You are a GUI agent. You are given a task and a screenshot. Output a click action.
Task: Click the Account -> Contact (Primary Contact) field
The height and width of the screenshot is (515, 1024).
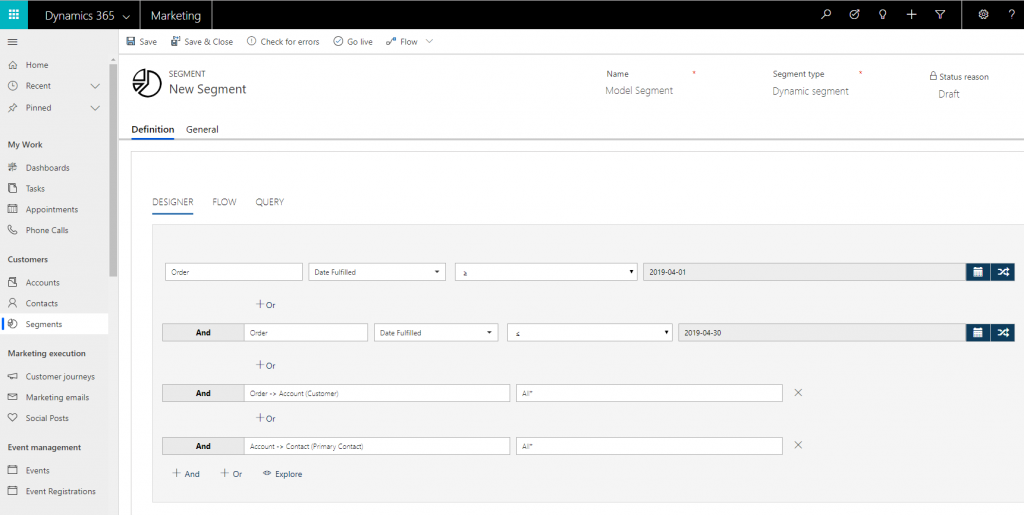376,447
